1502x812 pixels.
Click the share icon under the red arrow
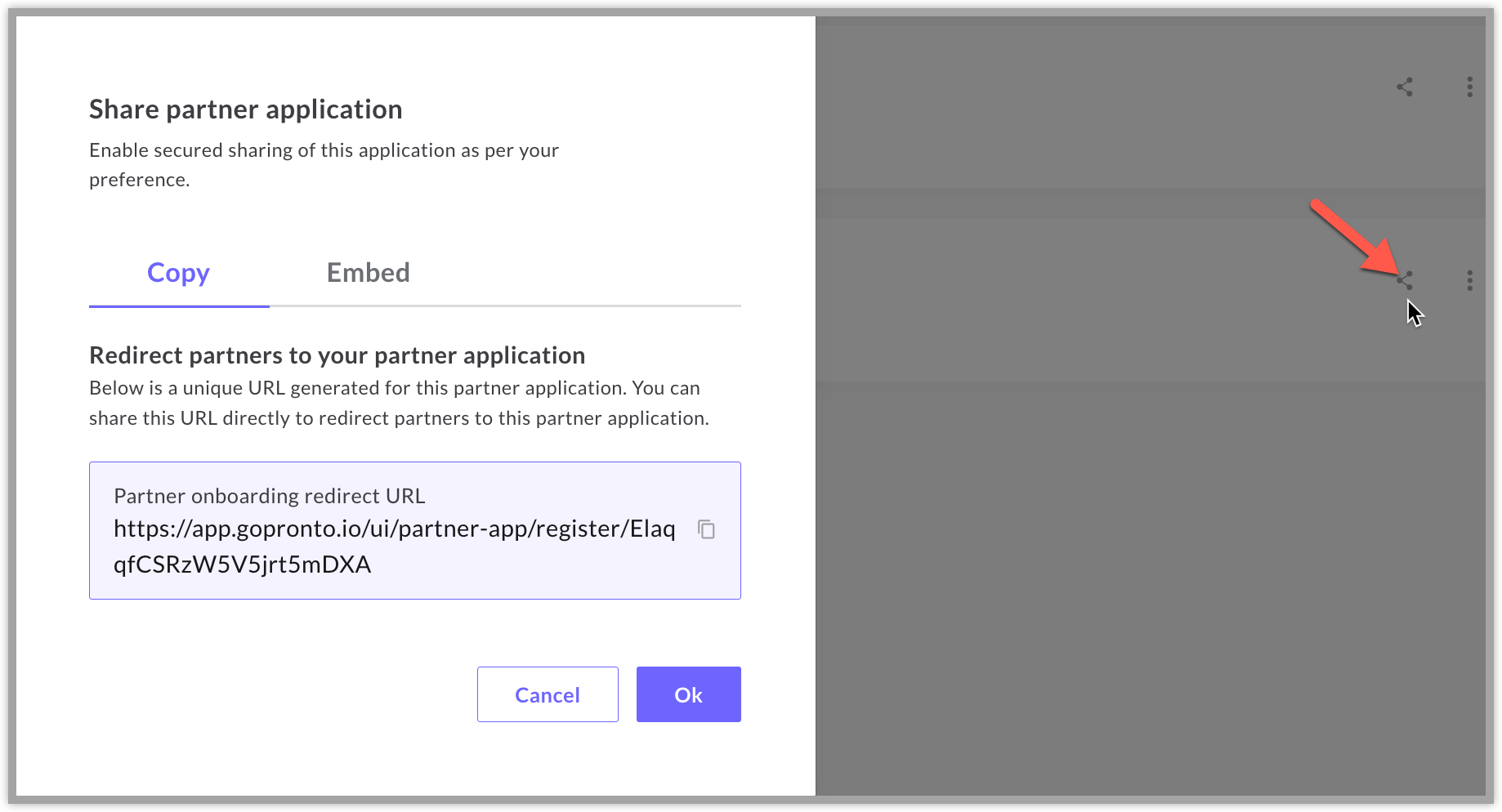click(1404, 280)
